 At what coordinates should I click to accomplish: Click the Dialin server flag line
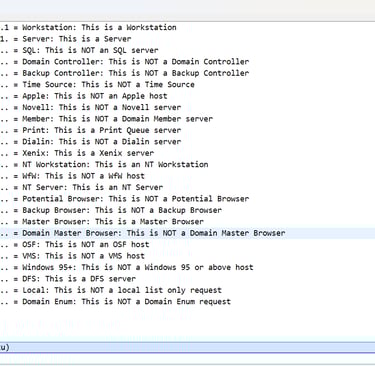click(x=90, y=142)
